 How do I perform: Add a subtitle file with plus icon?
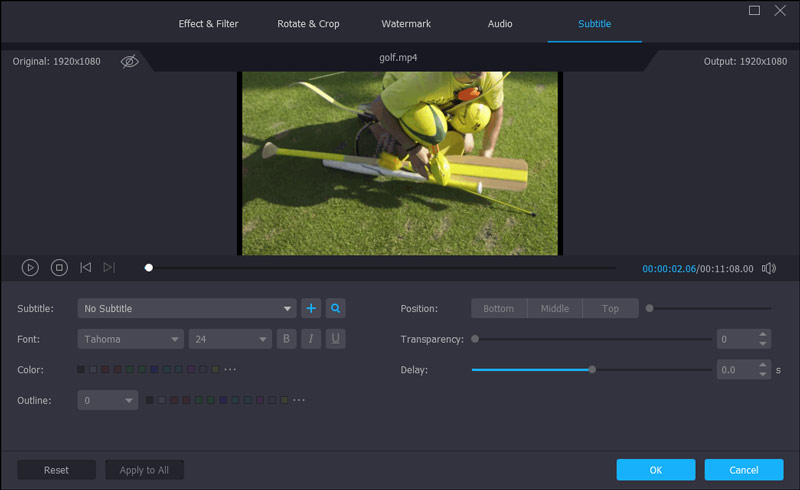tap(311, 308)
